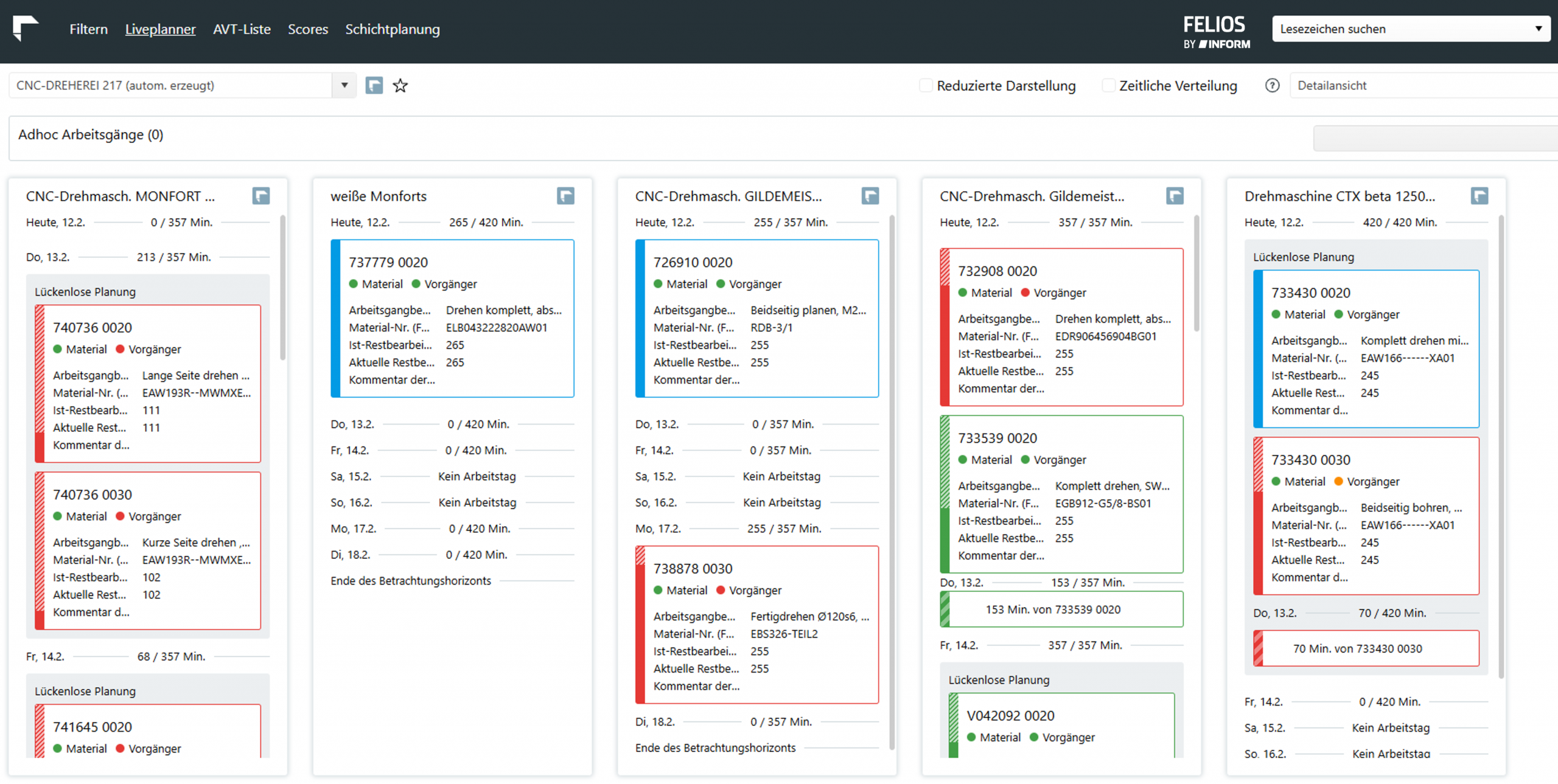Click Do, 13.2. row with 70 / 420 Min.
1558x784 pixels.
coord(1366,613)
